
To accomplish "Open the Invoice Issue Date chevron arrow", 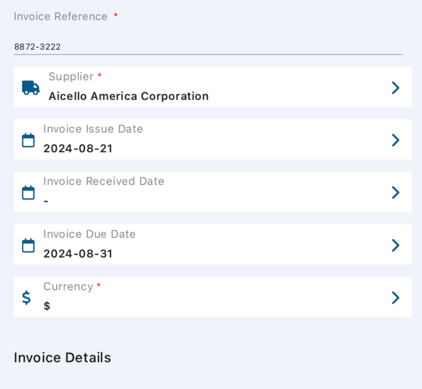I will coord(395,140).
